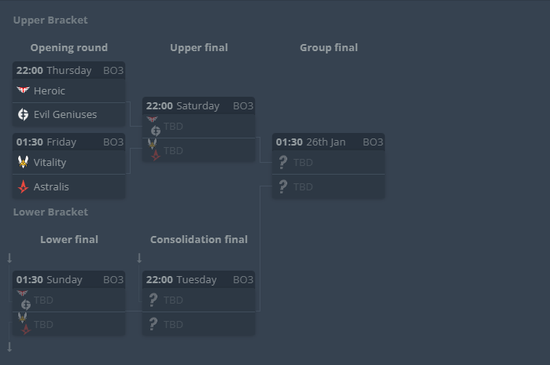Click the down arrow below Lower final match
Viewport: 550px width, 365px height.
tap(9, 347)
